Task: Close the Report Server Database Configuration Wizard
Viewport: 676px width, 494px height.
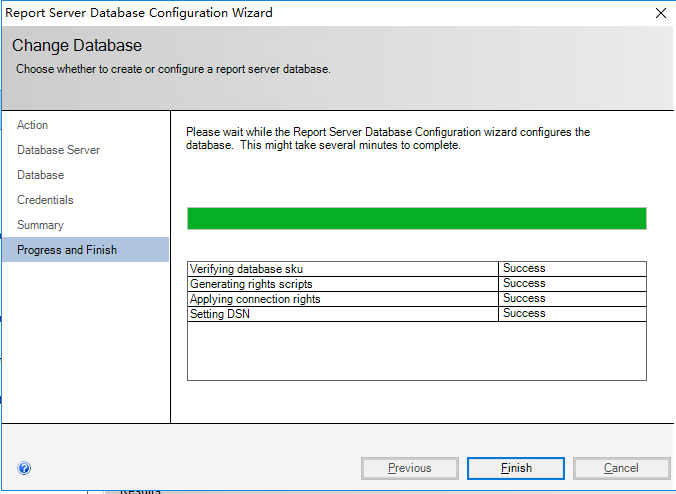Action: click(x=660, y=13)
